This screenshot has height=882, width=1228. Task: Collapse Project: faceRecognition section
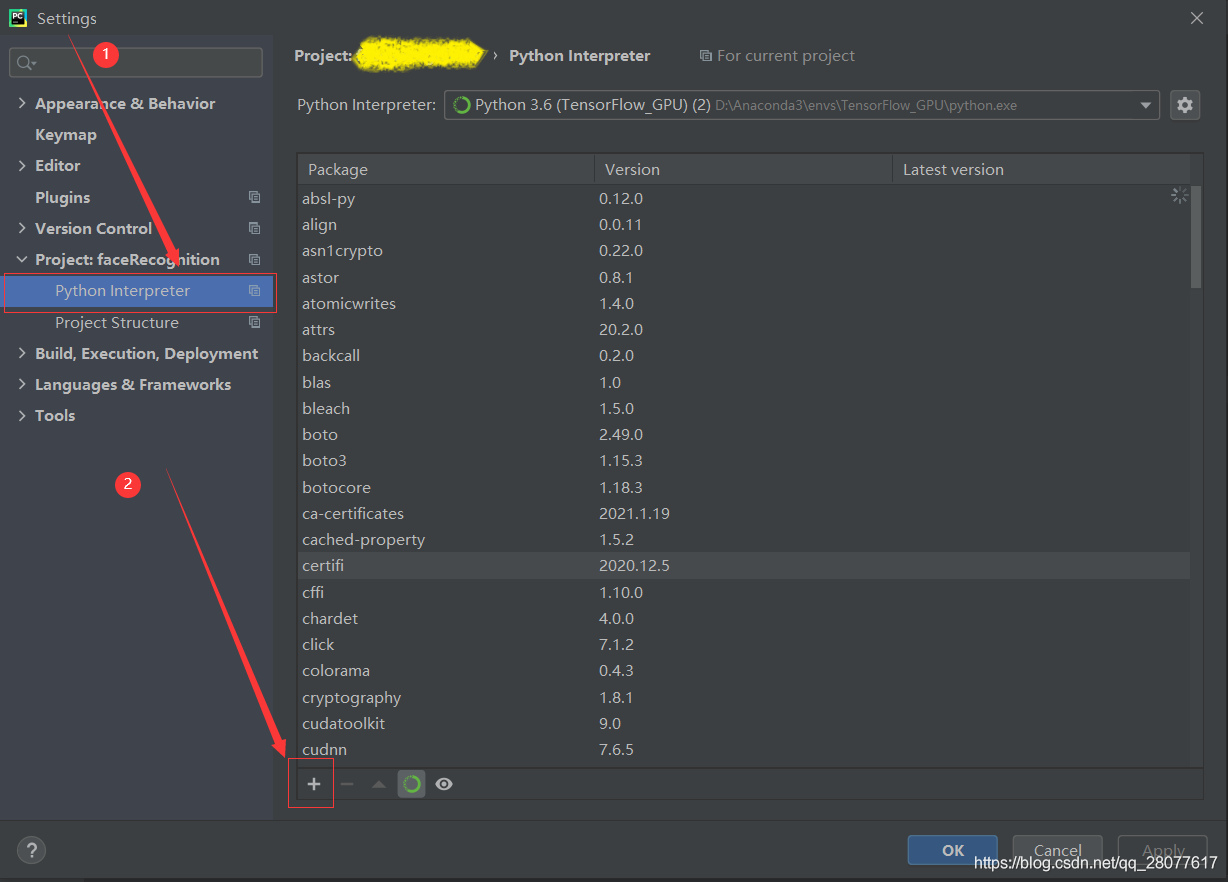pos(22,259)
